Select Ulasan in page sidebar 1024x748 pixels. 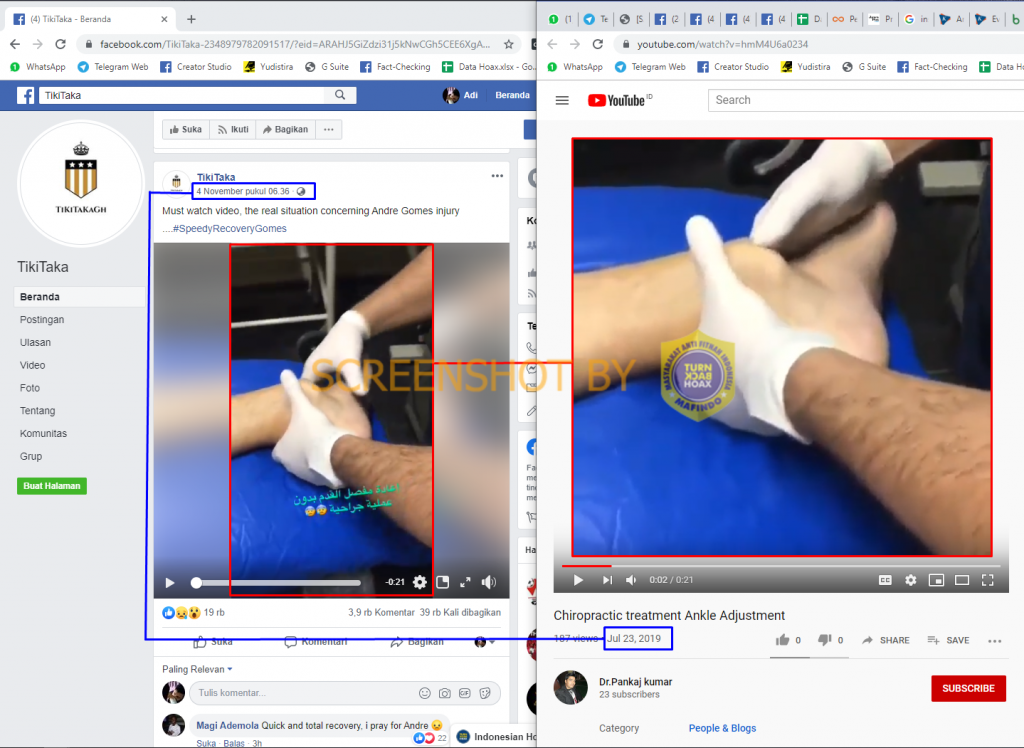point(35,342)
